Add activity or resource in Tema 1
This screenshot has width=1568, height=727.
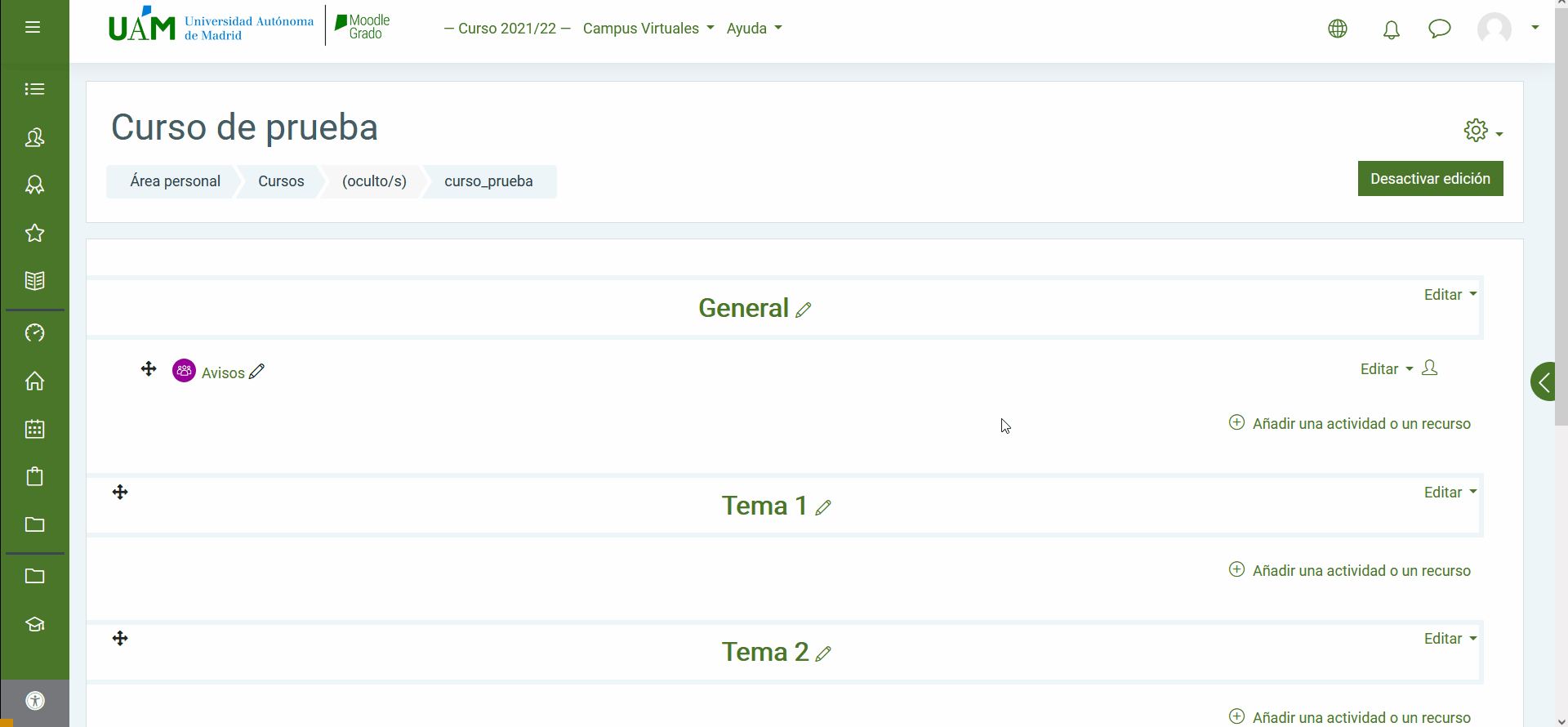coord(1350,570)
